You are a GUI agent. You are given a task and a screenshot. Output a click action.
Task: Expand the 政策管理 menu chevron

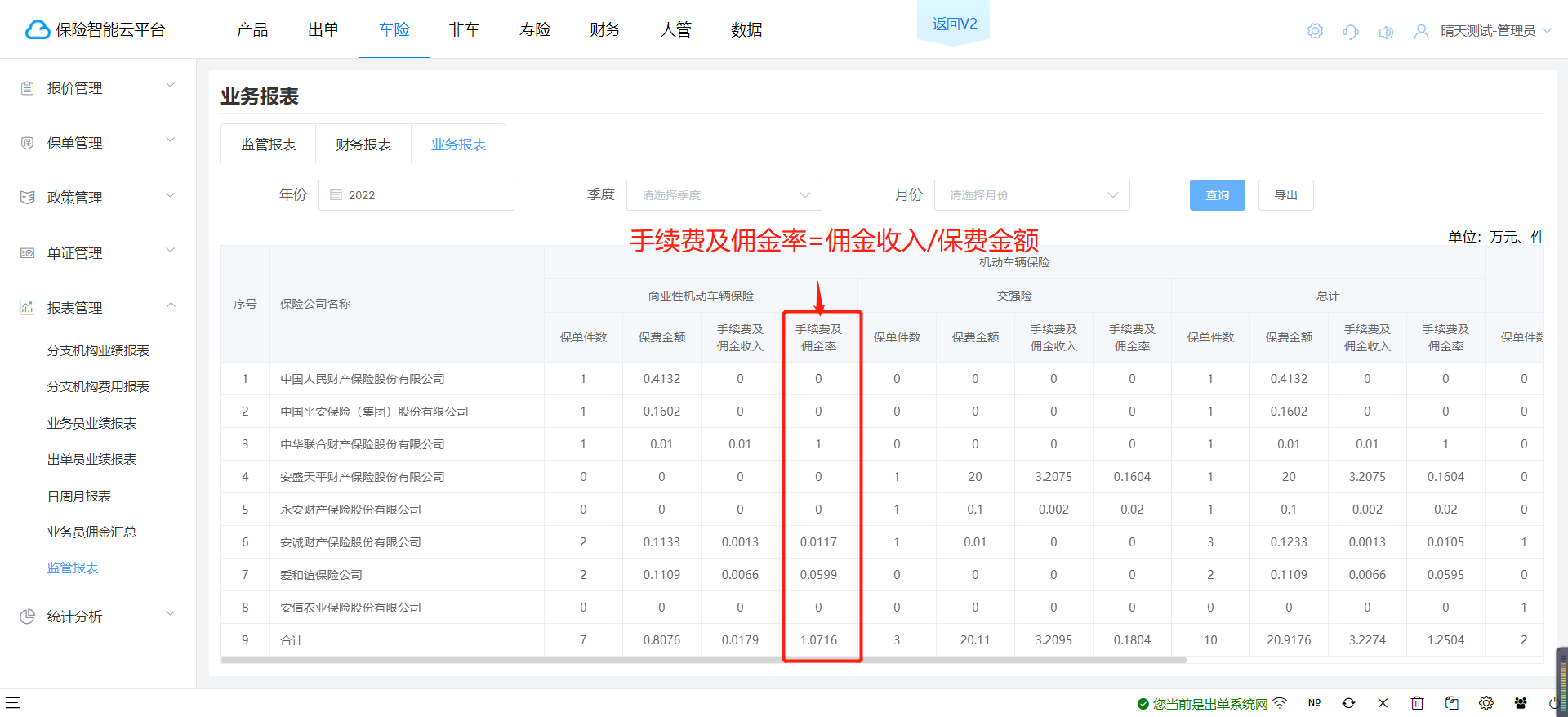[171, 194]
